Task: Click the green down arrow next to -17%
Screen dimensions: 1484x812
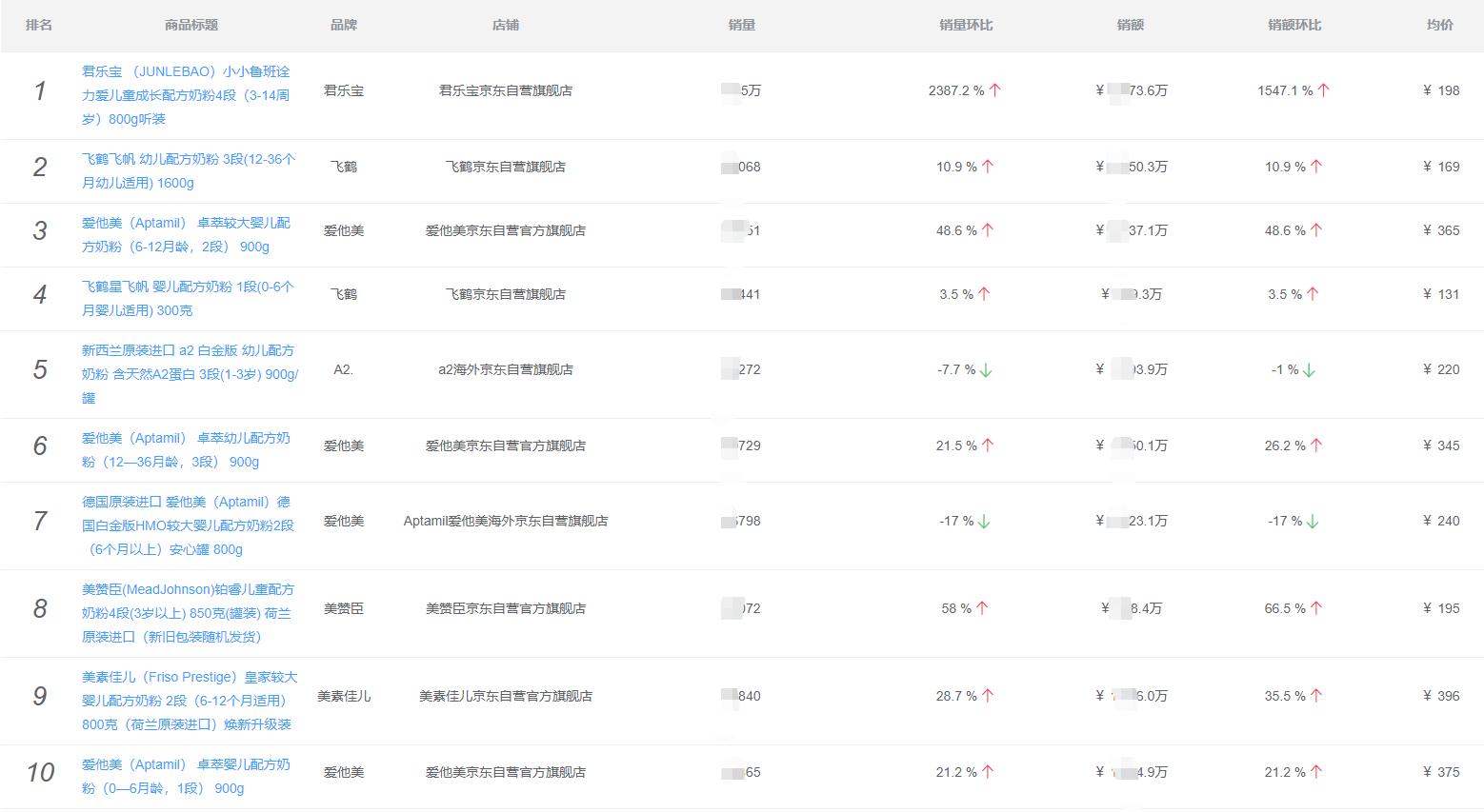Action: pos(985,522)
